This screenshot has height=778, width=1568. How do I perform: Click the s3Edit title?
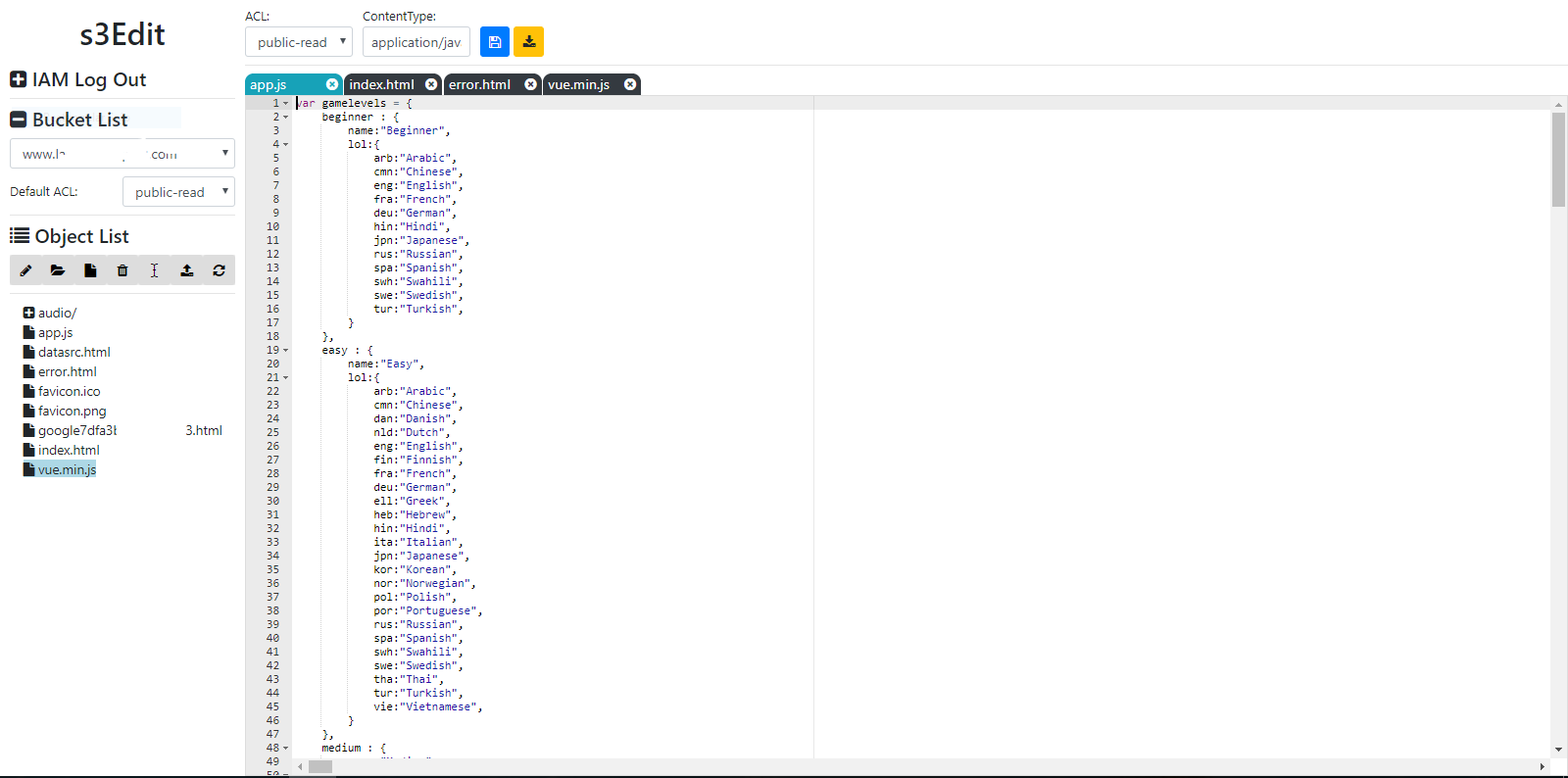[x=122, y=34]
